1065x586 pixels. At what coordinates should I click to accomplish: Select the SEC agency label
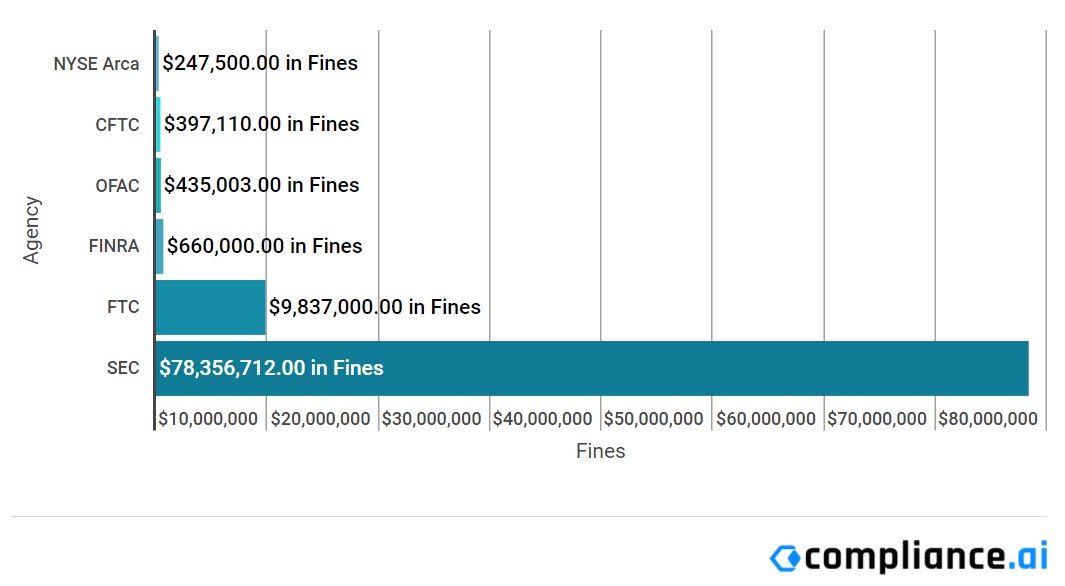coord(123,368)
